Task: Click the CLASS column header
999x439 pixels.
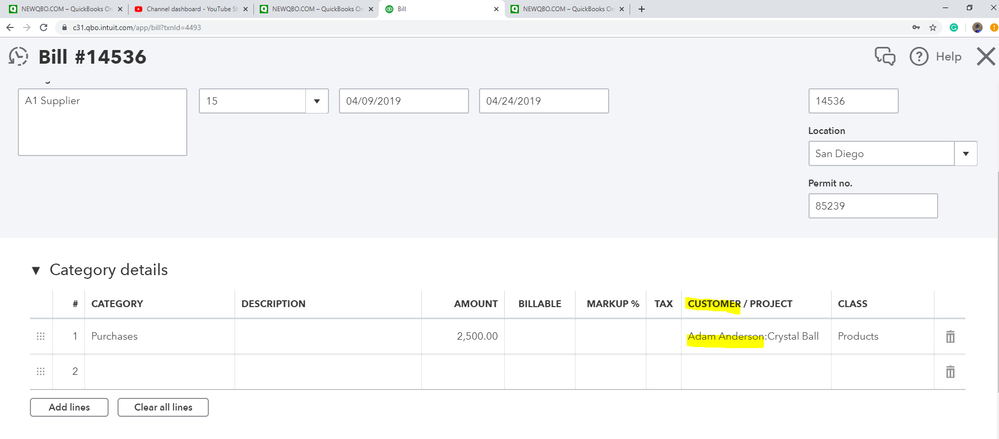Action: click(x=852, y=304)
